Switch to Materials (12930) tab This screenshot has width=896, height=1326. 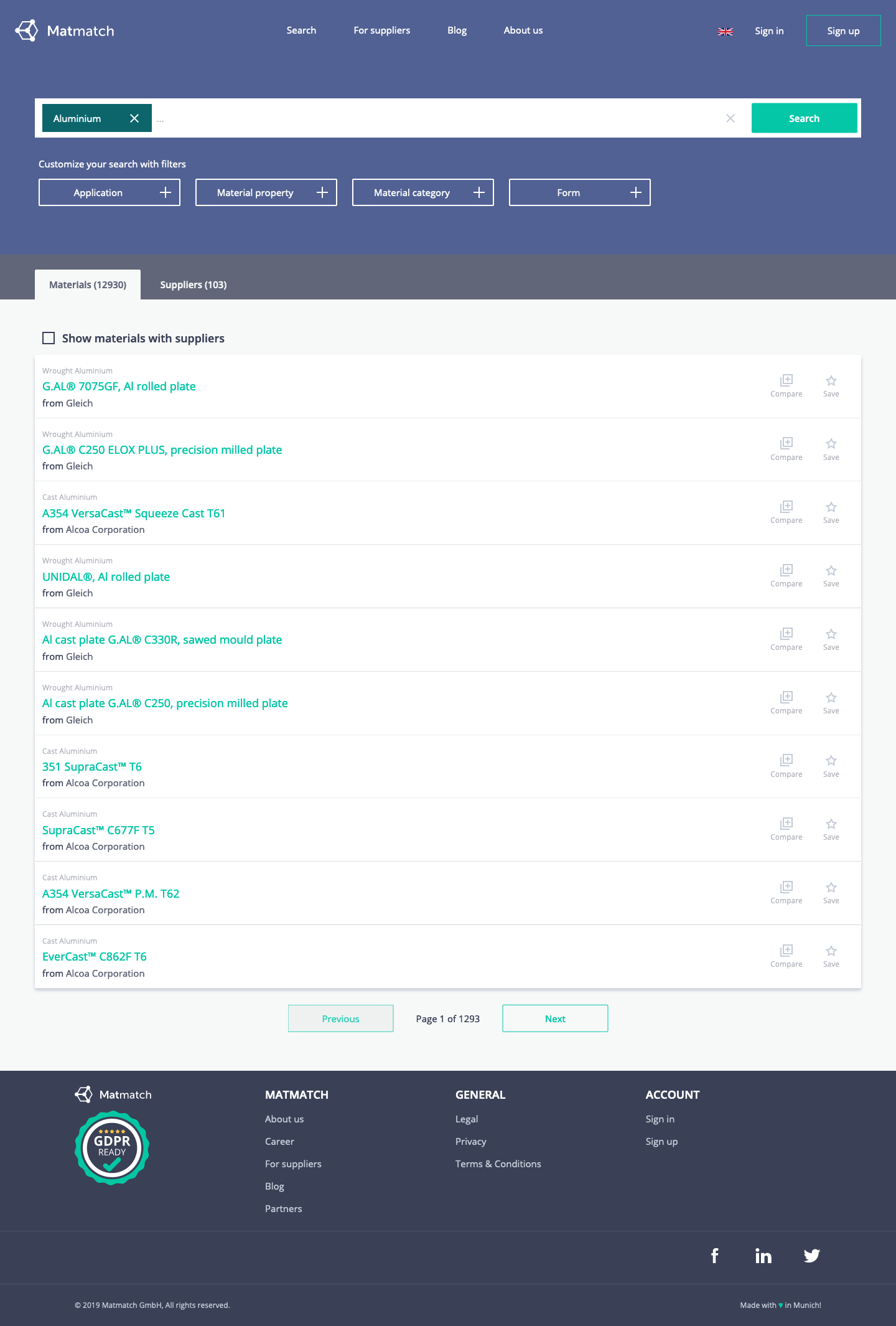(x=88, y=284)
